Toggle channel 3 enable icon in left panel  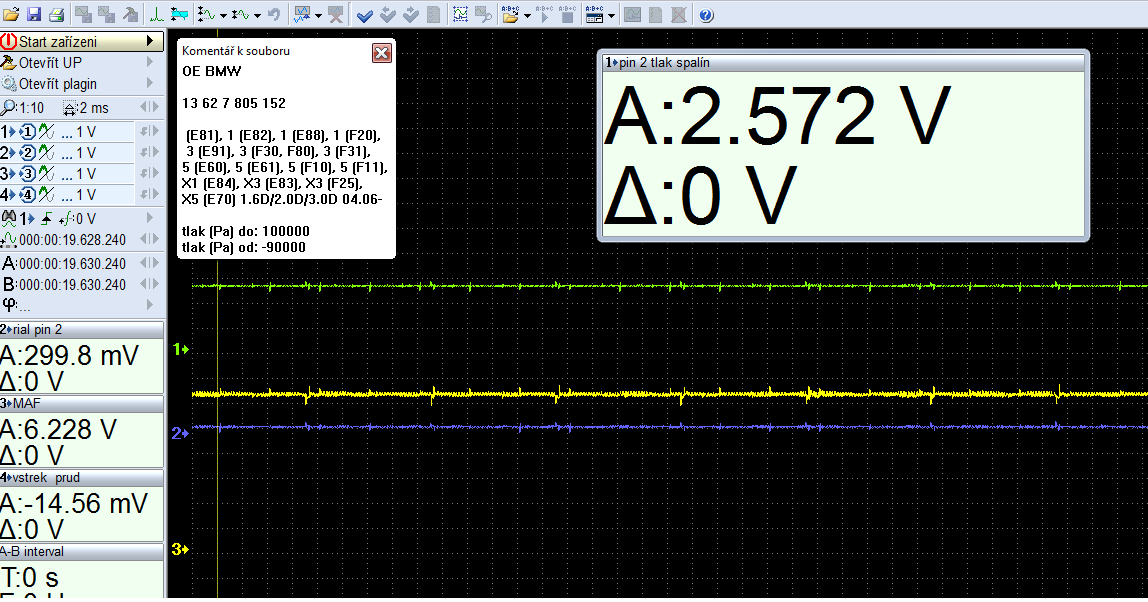click(x=27, y=174)
